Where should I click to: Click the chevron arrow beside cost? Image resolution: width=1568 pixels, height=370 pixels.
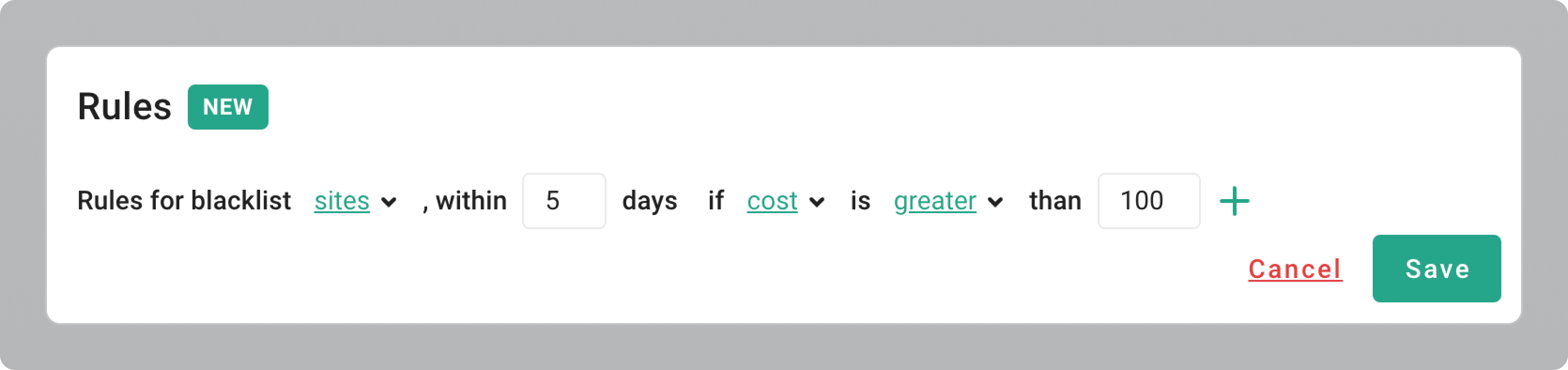point(817,202)
